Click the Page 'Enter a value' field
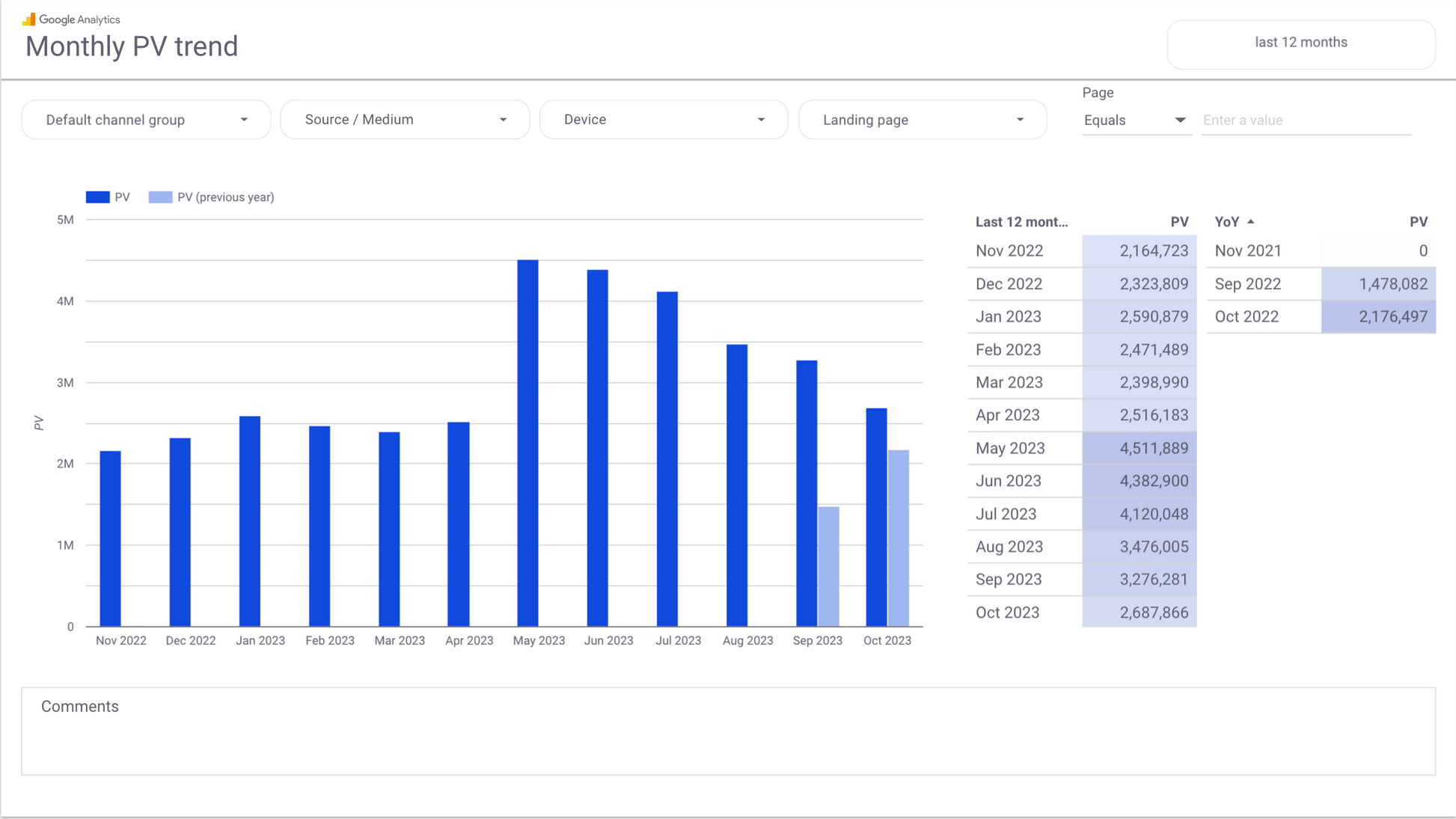The height and width of the screenshot is (819, 1456). tap(1306, 120)
